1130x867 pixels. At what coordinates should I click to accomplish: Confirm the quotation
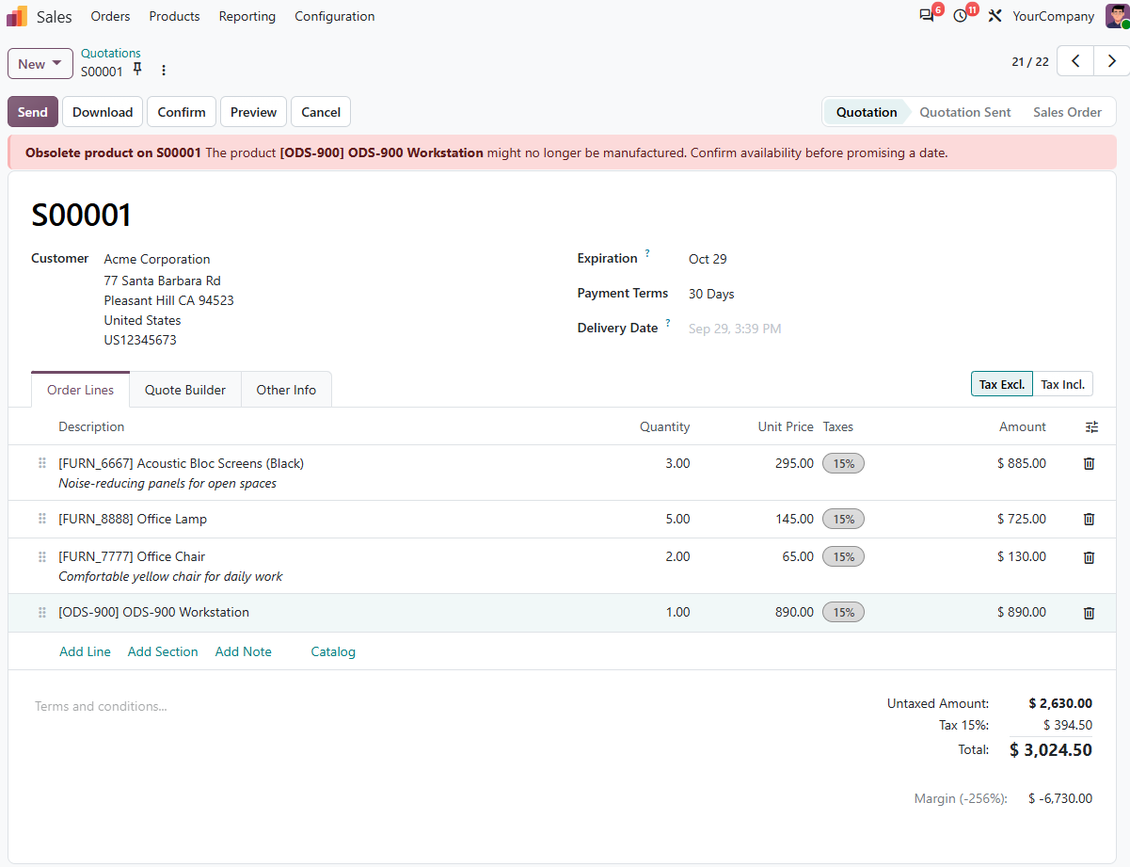point(182,112)
